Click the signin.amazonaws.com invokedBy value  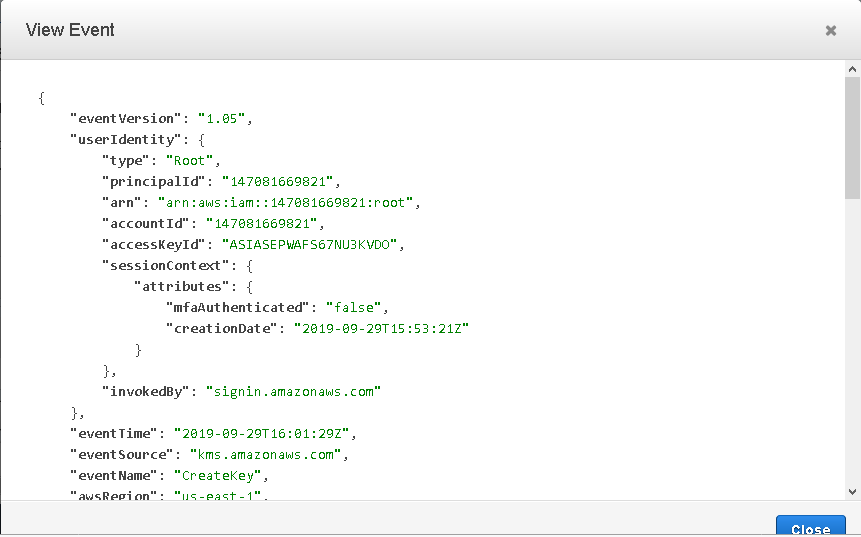(293, 391)
